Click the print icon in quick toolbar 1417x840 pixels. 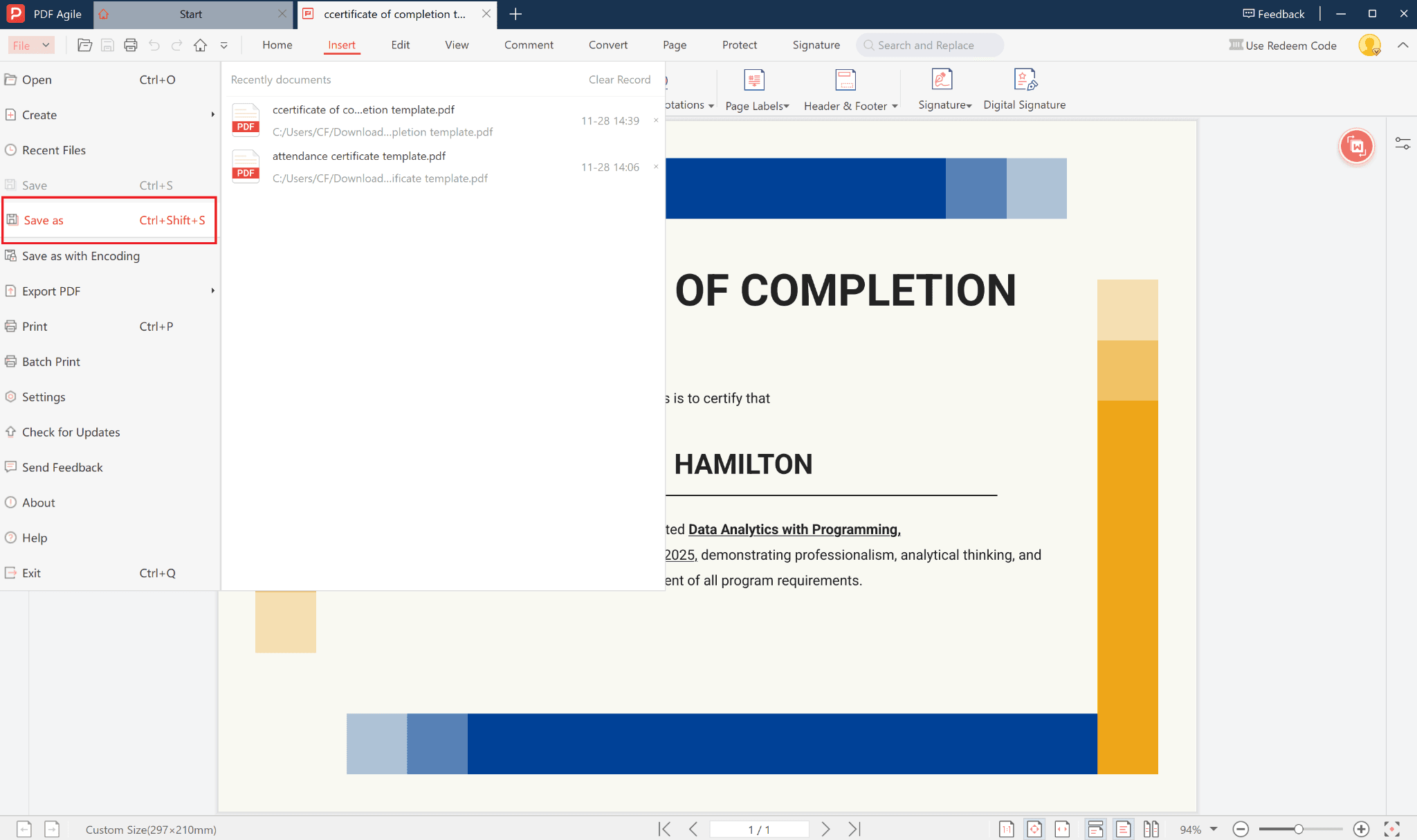click(130, 46)
